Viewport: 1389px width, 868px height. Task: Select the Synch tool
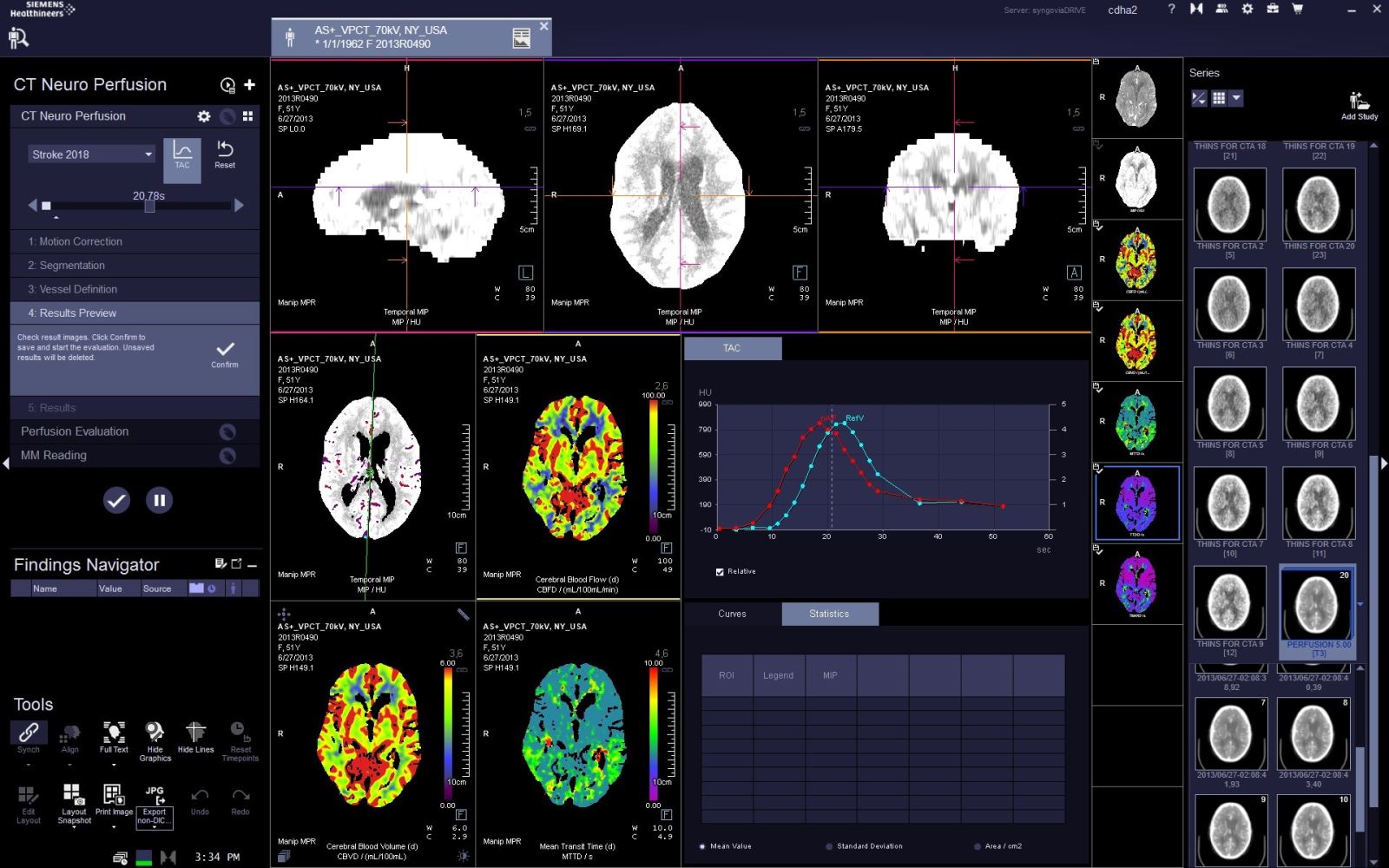pyautogui.click(x=29, y=734)
